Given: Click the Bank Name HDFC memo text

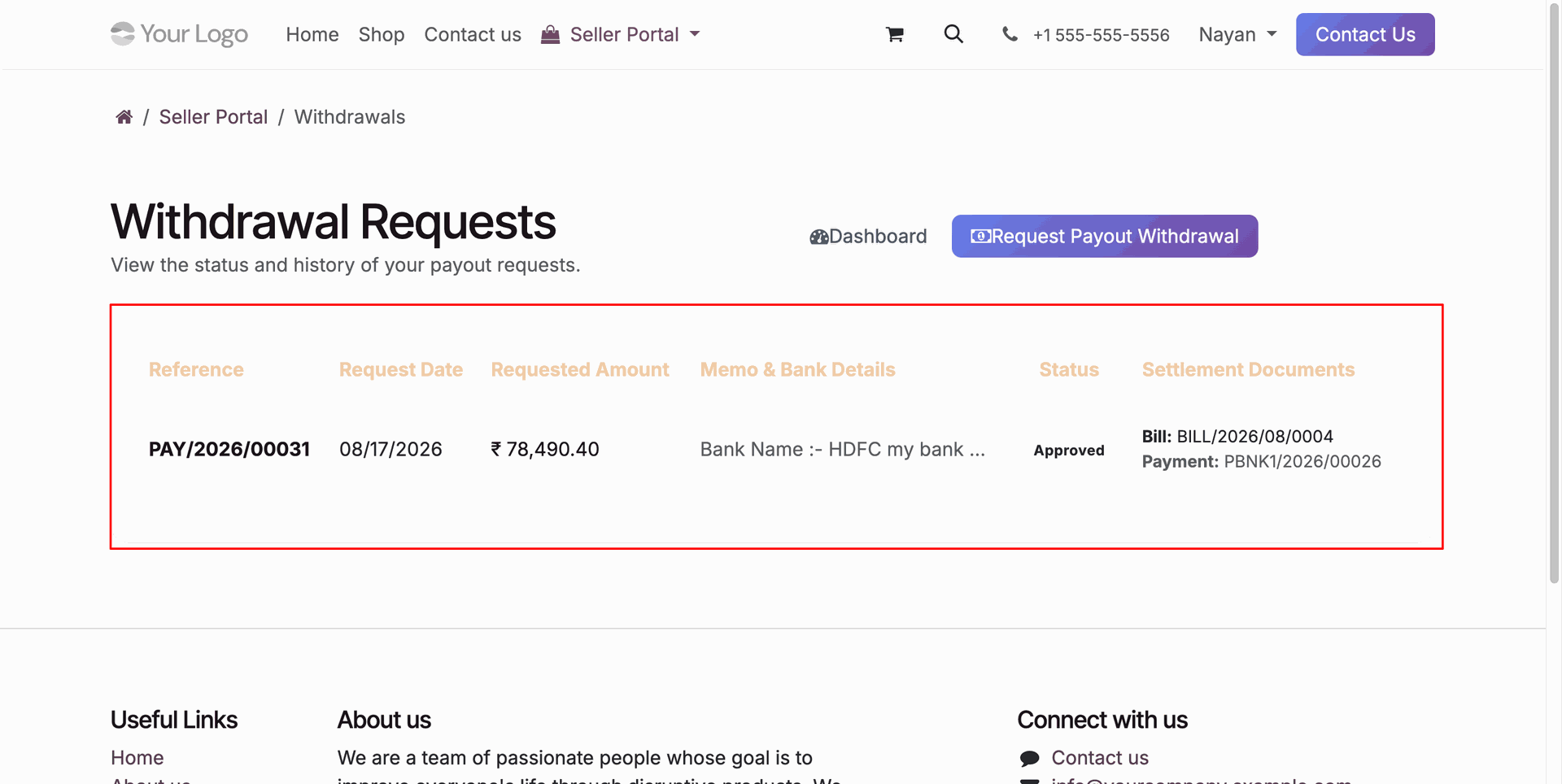Looking at the screenshot, I should (x=843, y=449).
